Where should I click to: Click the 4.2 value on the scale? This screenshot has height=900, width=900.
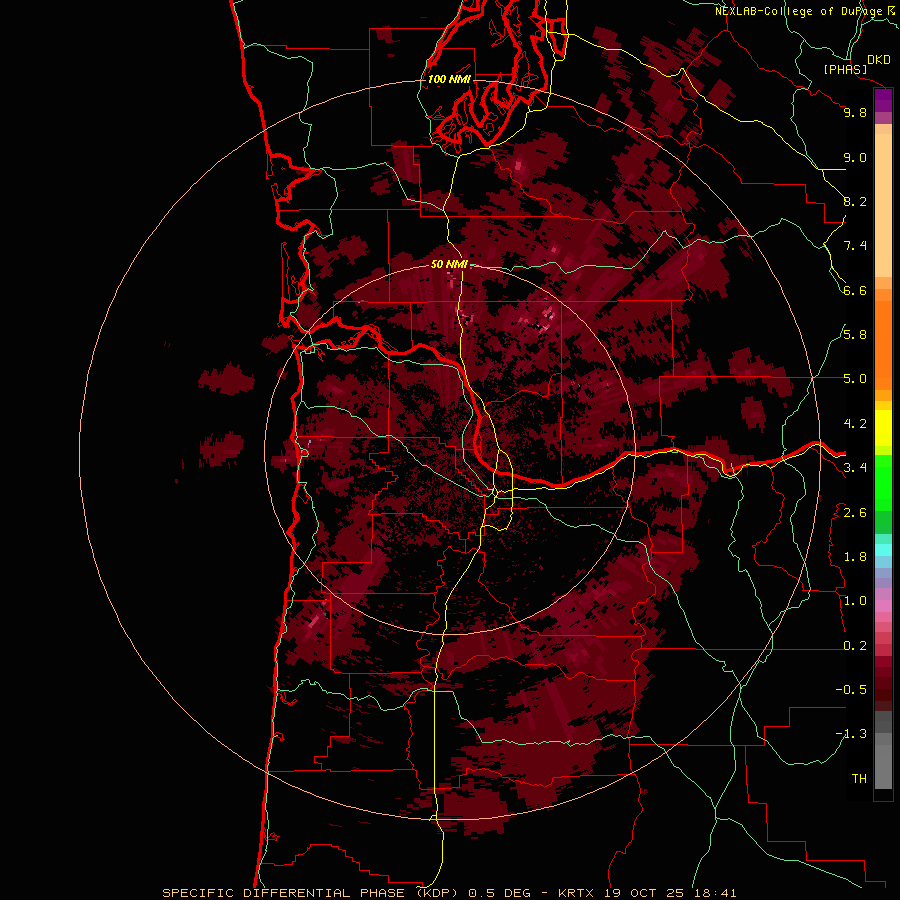click(x=855, y=424)
